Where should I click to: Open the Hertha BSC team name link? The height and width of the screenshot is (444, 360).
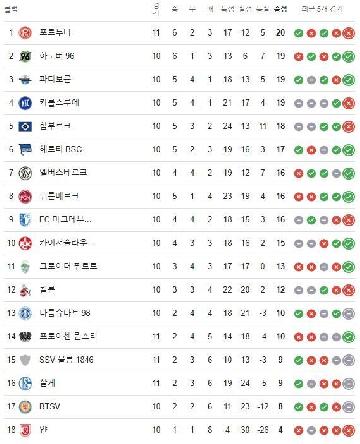pyautogui.click(x=61, y=149)
